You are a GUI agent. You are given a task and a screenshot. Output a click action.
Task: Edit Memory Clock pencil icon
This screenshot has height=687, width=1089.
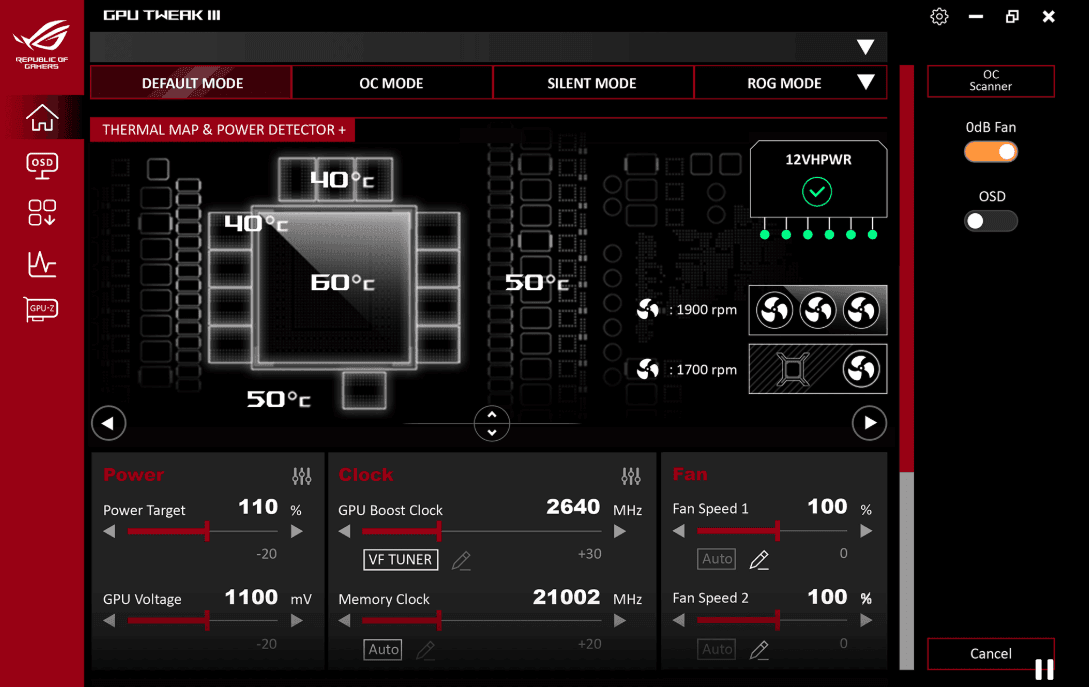click(x=425, y=650)
